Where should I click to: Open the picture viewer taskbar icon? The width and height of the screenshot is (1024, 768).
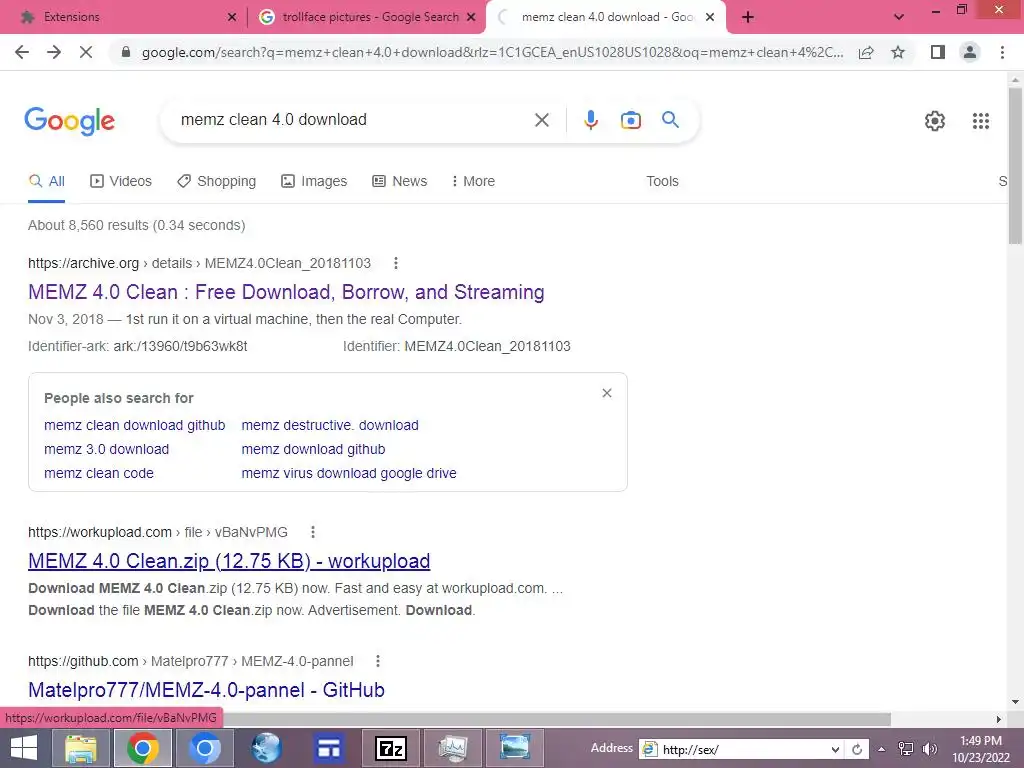point(515,748)
